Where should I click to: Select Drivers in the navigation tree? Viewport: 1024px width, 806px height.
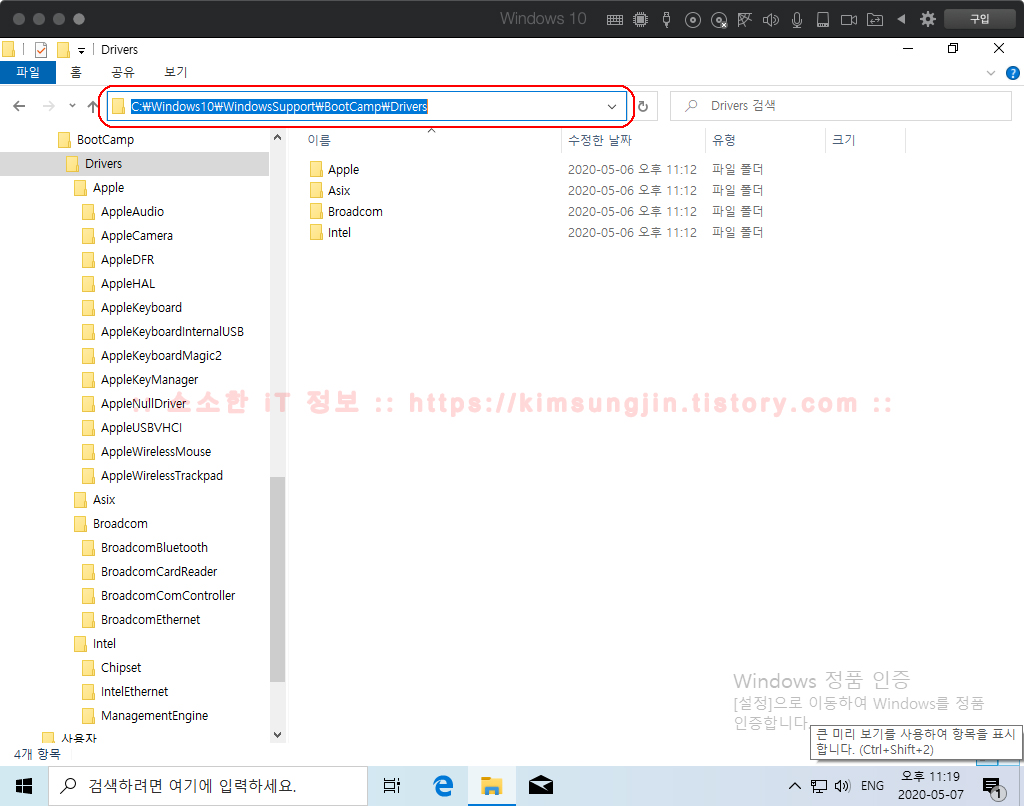(103, 164)
